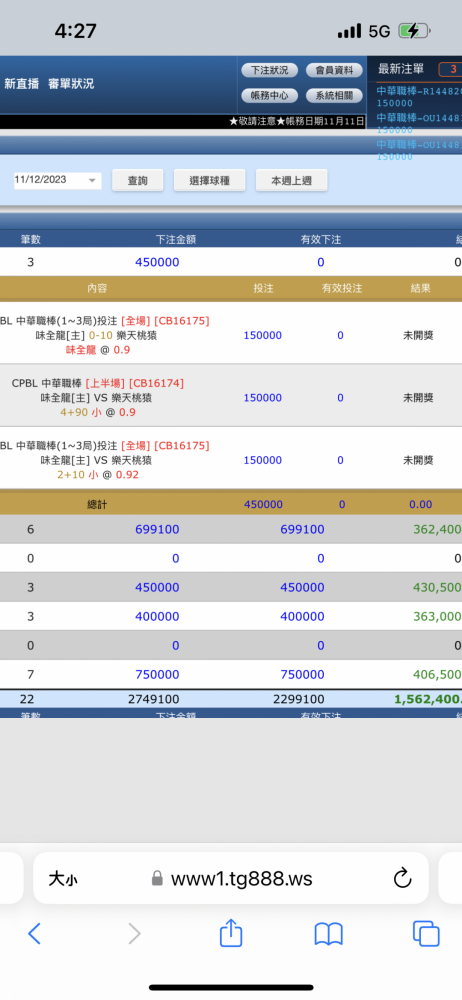Open the 會員資料 menu button
The height and width of the screenshot is (1000, 462).
[334, 70]
